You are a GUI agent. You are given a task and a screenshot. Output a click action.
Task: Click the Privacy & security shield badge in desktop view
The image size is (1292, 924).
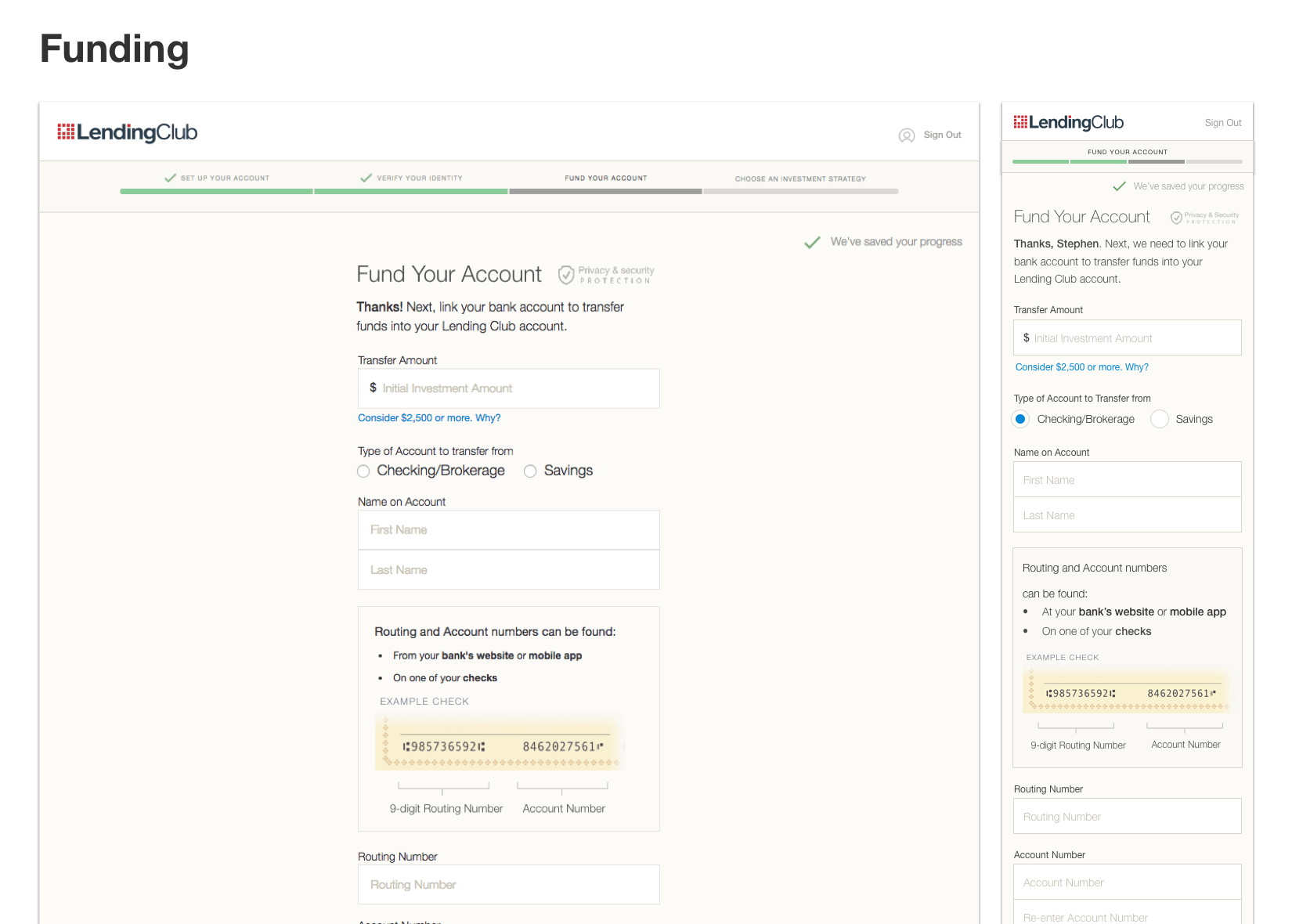pos(606,275)
